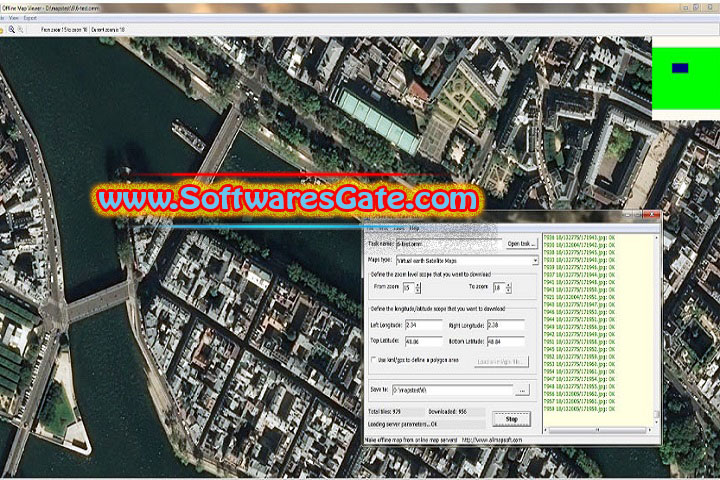720x480 pixels.
Task: Open the Export menu in Offline Map Viewer
Action: pos(30,18)
